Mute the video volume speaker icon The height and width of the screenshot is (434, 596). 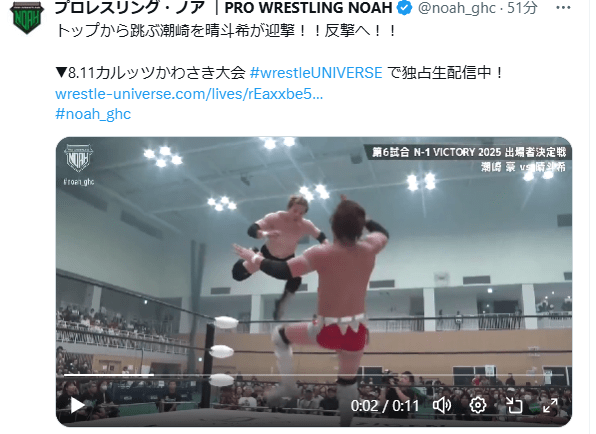pyautogui.click(x=442, y=405)
